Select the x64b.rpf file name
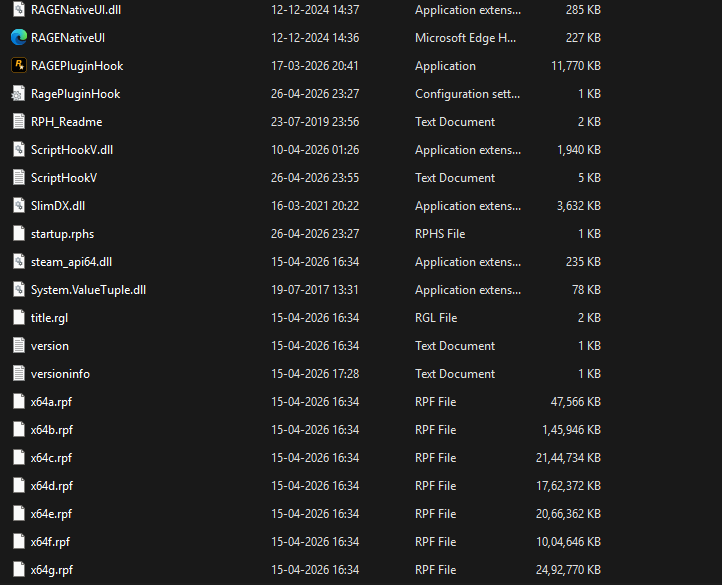Viewport: 722px width, 585px height. click(x=52, y=430)
